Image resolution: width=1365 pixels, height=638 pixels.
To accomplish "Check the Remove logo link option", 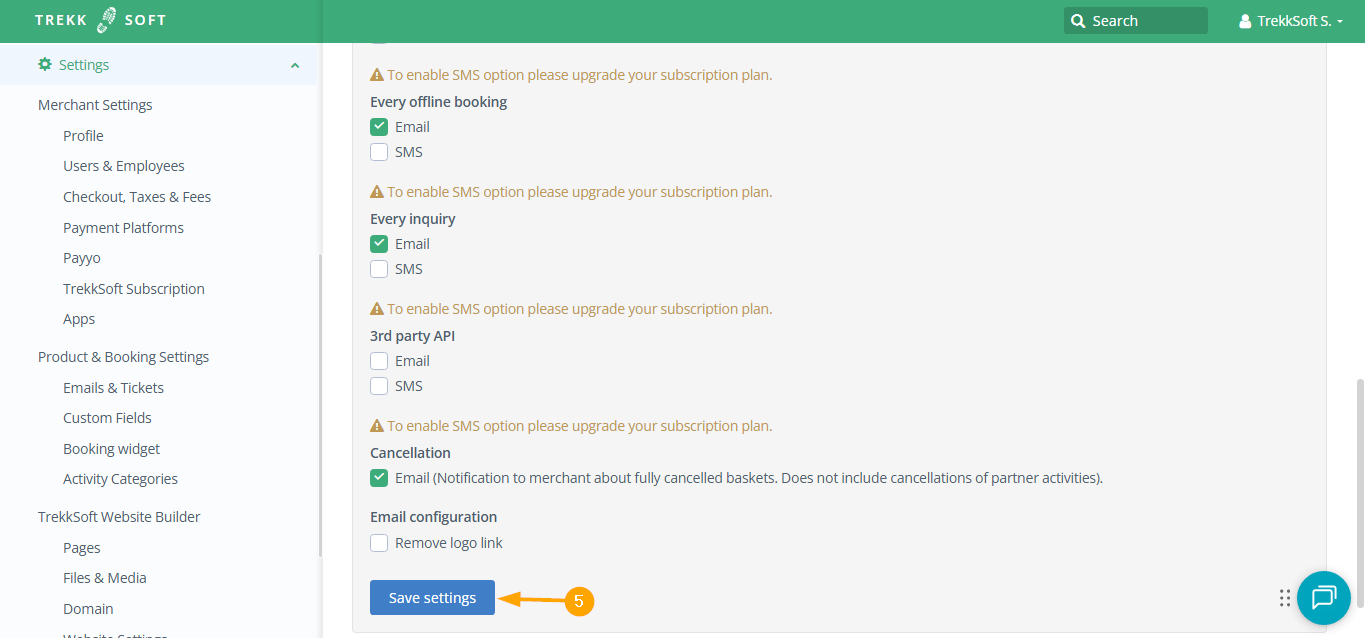I will 379,543.
